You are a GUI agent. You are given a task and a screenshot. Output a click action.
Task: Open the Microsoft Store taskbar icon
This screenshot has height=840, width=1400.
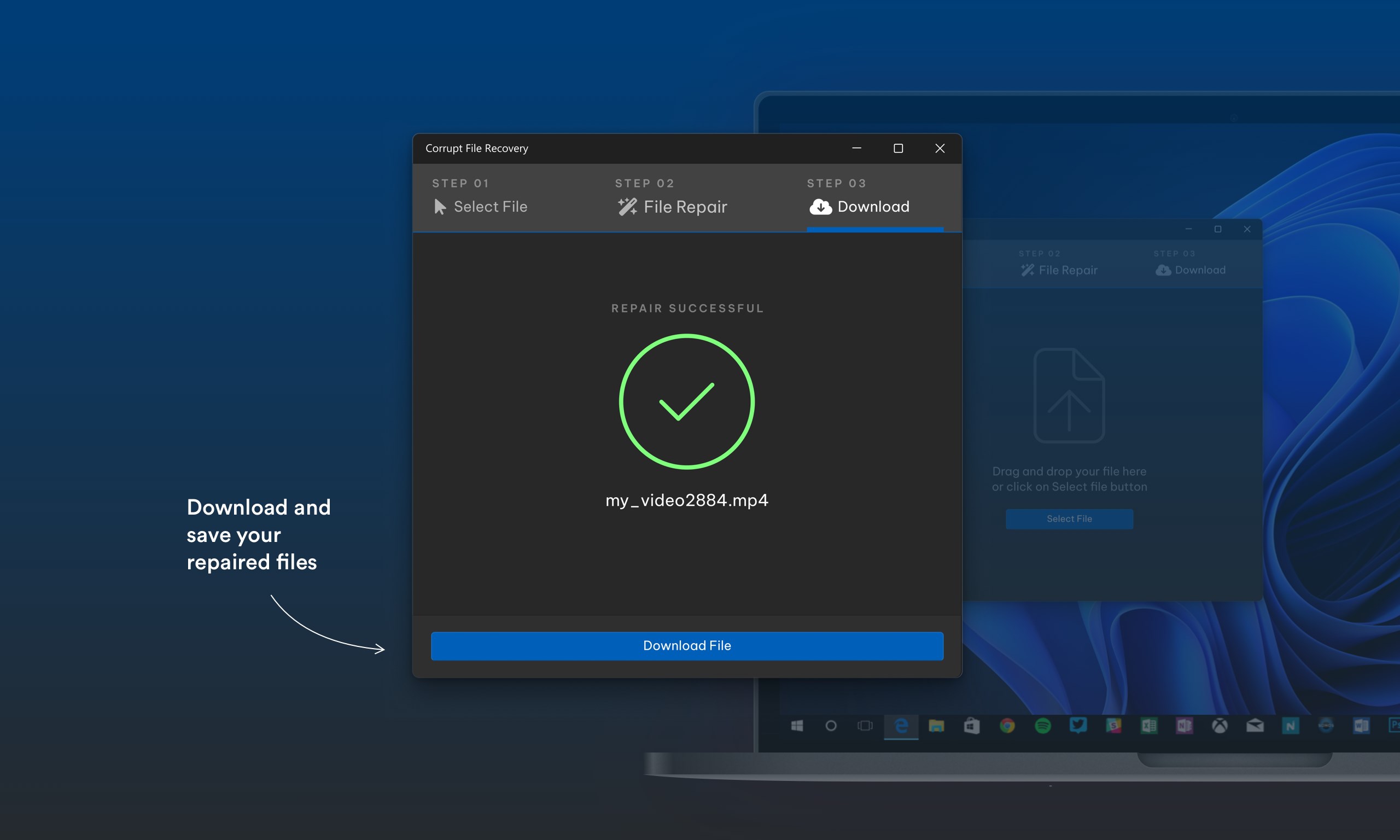pos(972,726)
